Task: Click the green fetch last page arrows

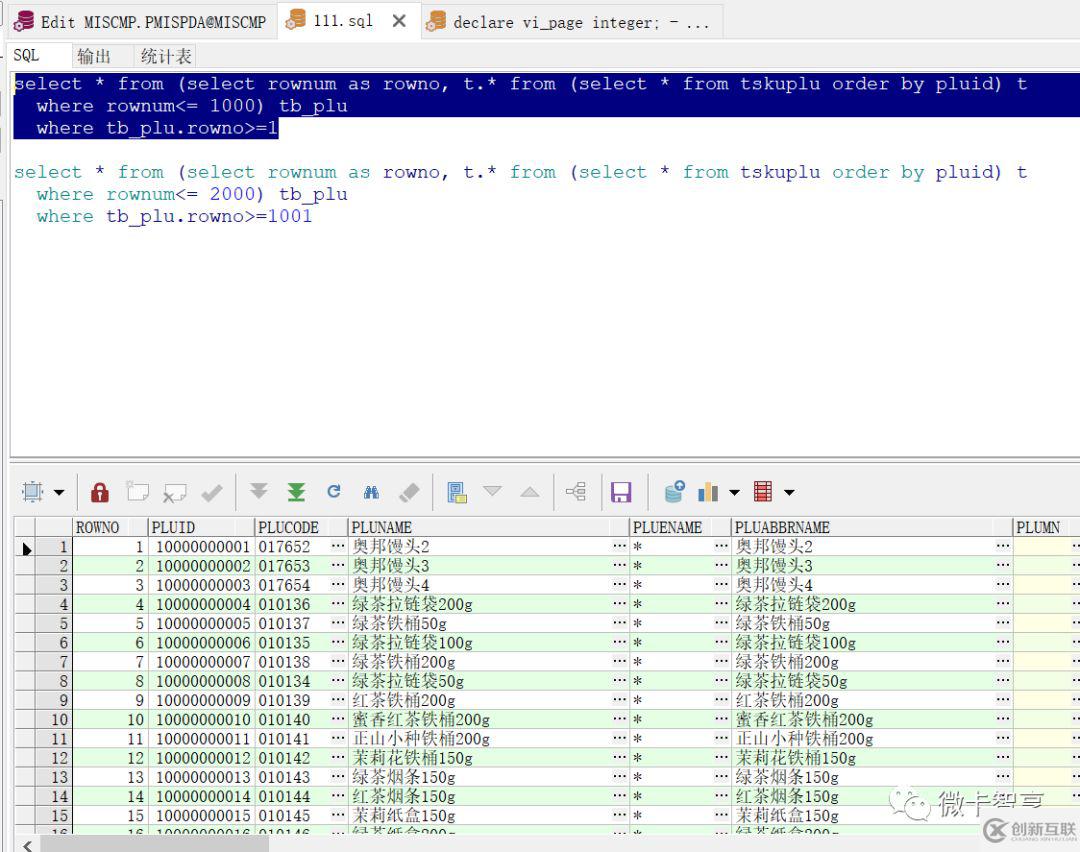Action: point(296,492)
